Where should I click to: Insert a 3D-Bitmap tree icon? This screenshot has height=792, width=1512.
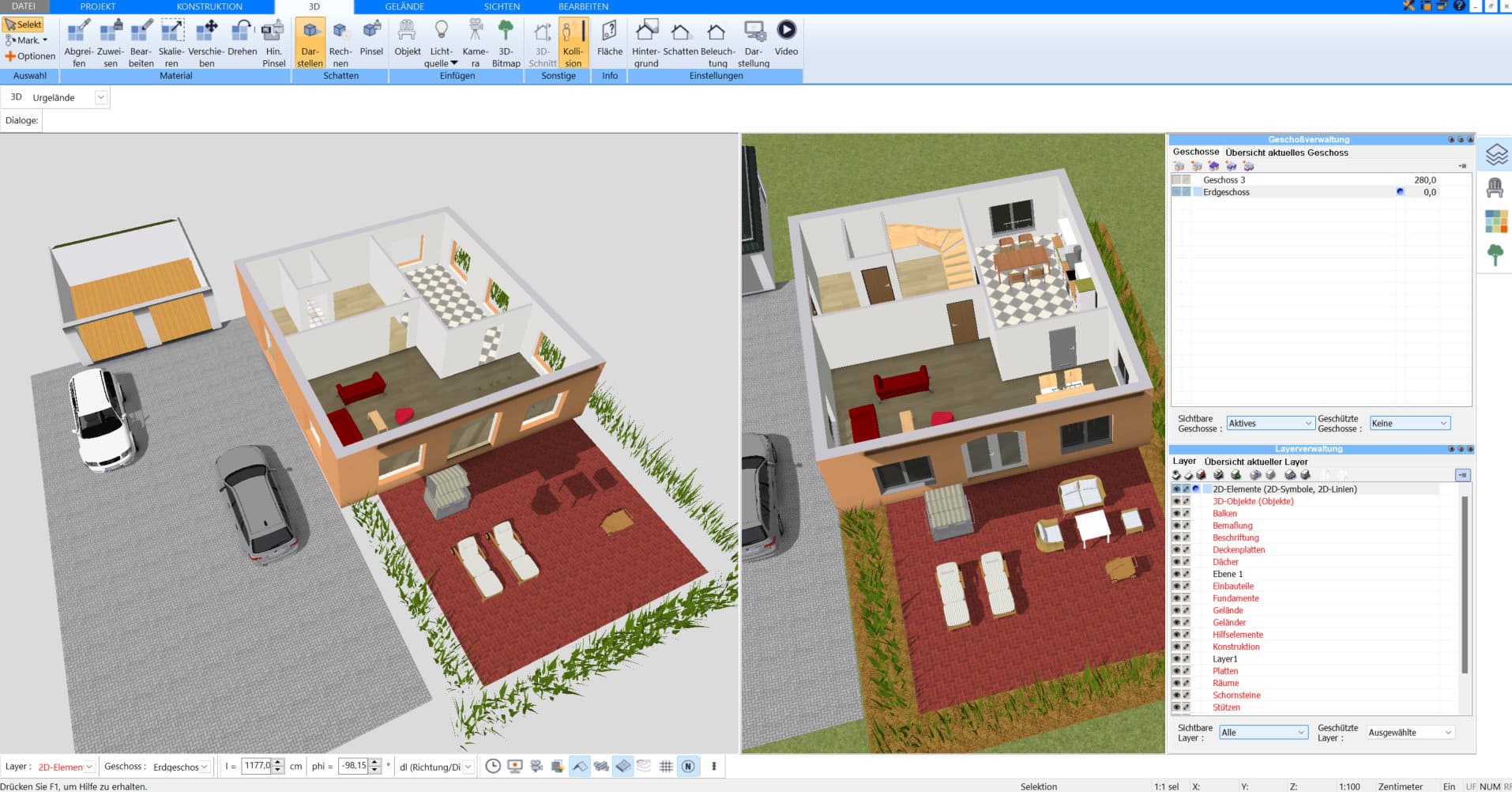pyautogui.click(x=506, y=43)
